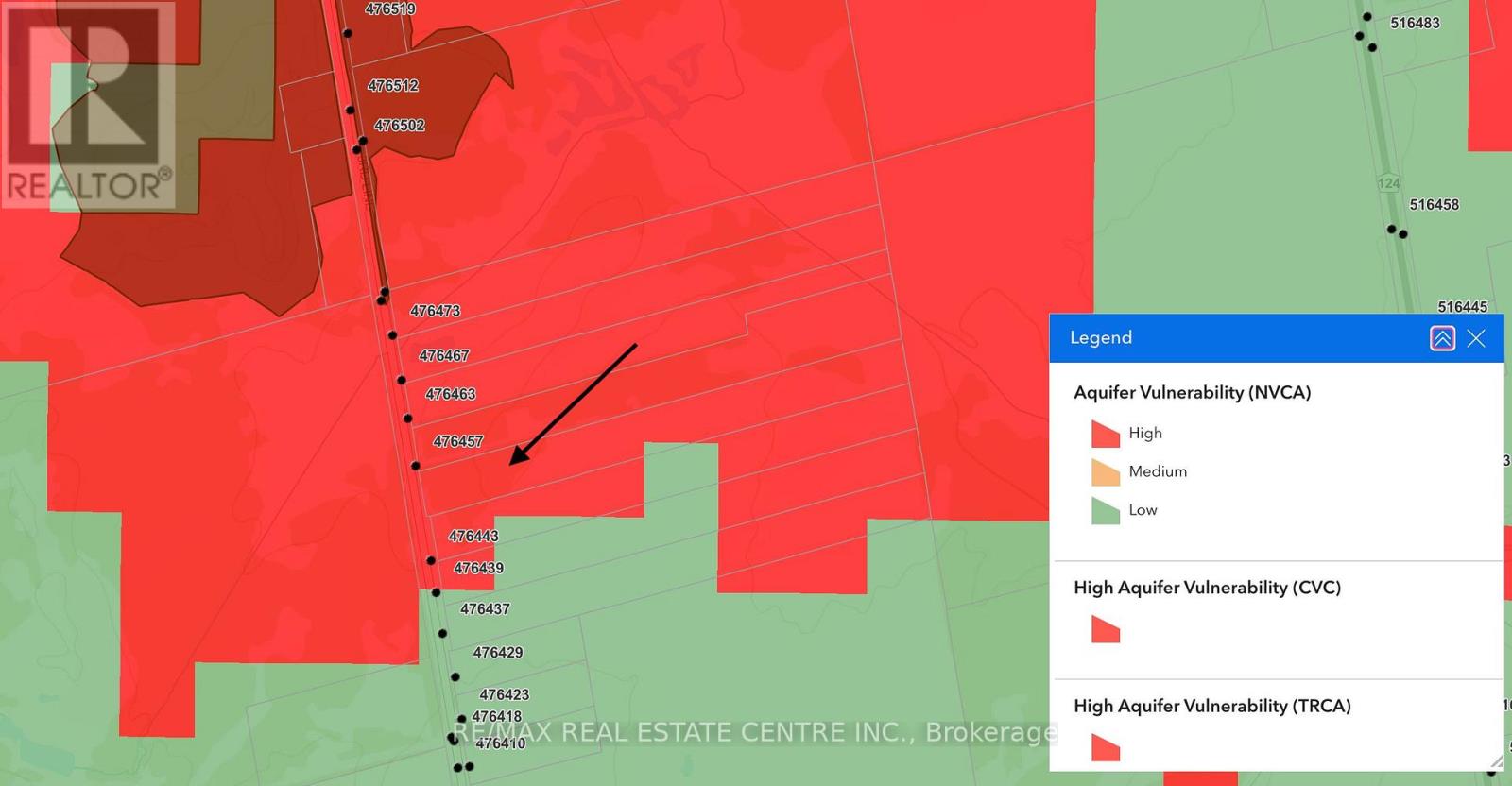Select the address label 476429
This screenshot has width=1512, height=786.
[x=498, y=653]
